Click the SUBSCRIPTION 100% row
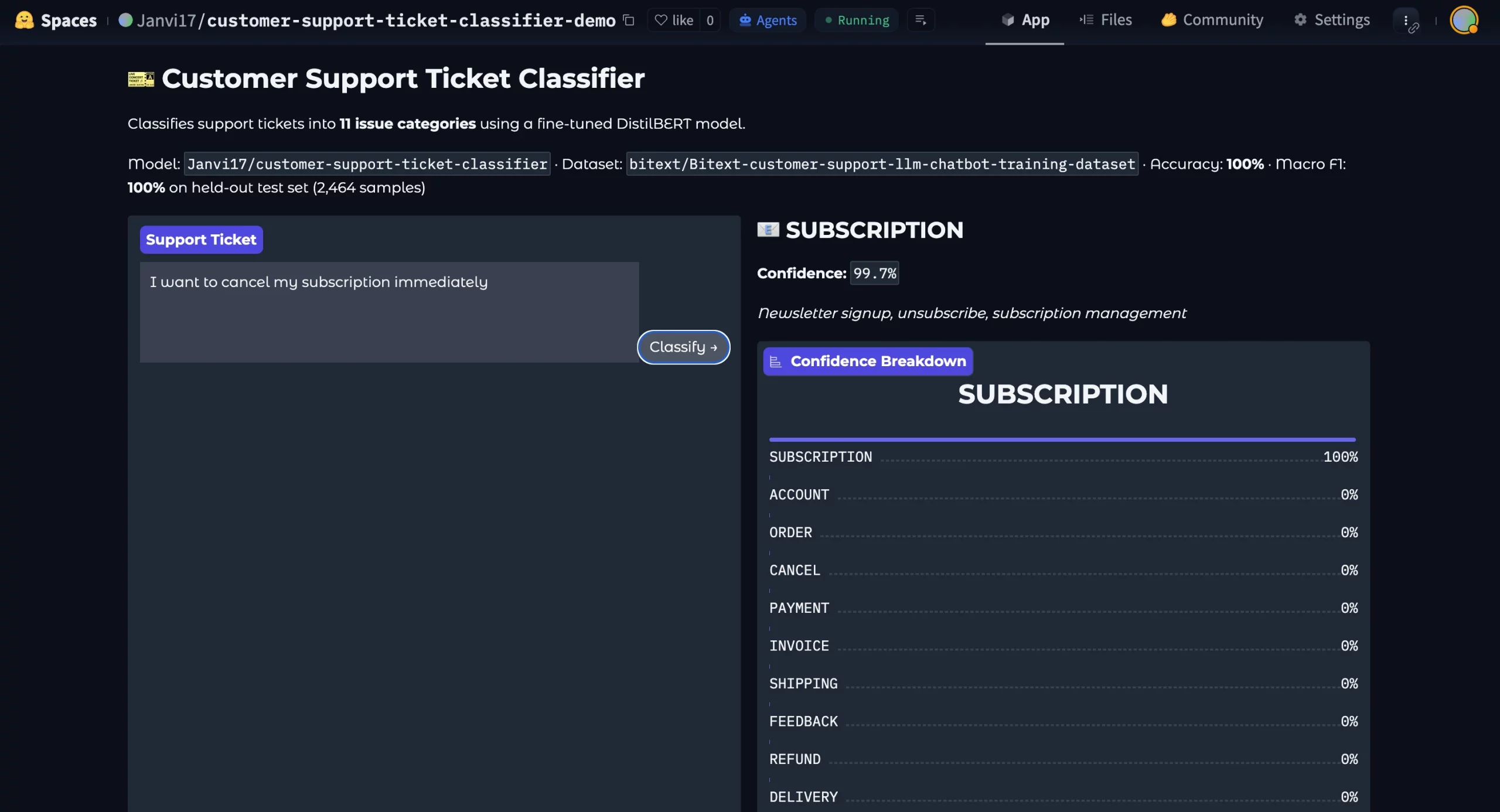Screen dimensions: 1500x812 (1063, 457)
